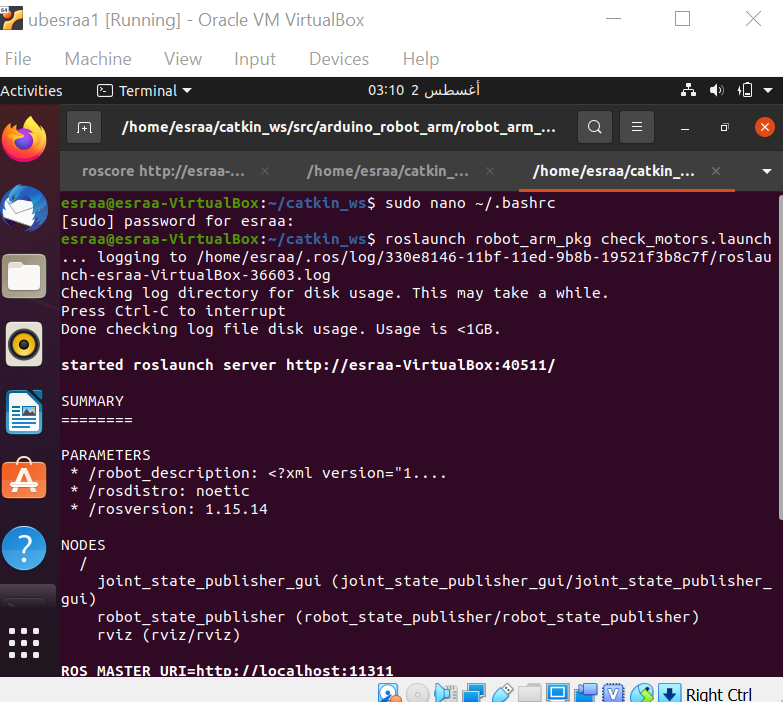783x702 pixels.
Task: Open the Terminal app menu dropdown
Action: coord(144,90)
